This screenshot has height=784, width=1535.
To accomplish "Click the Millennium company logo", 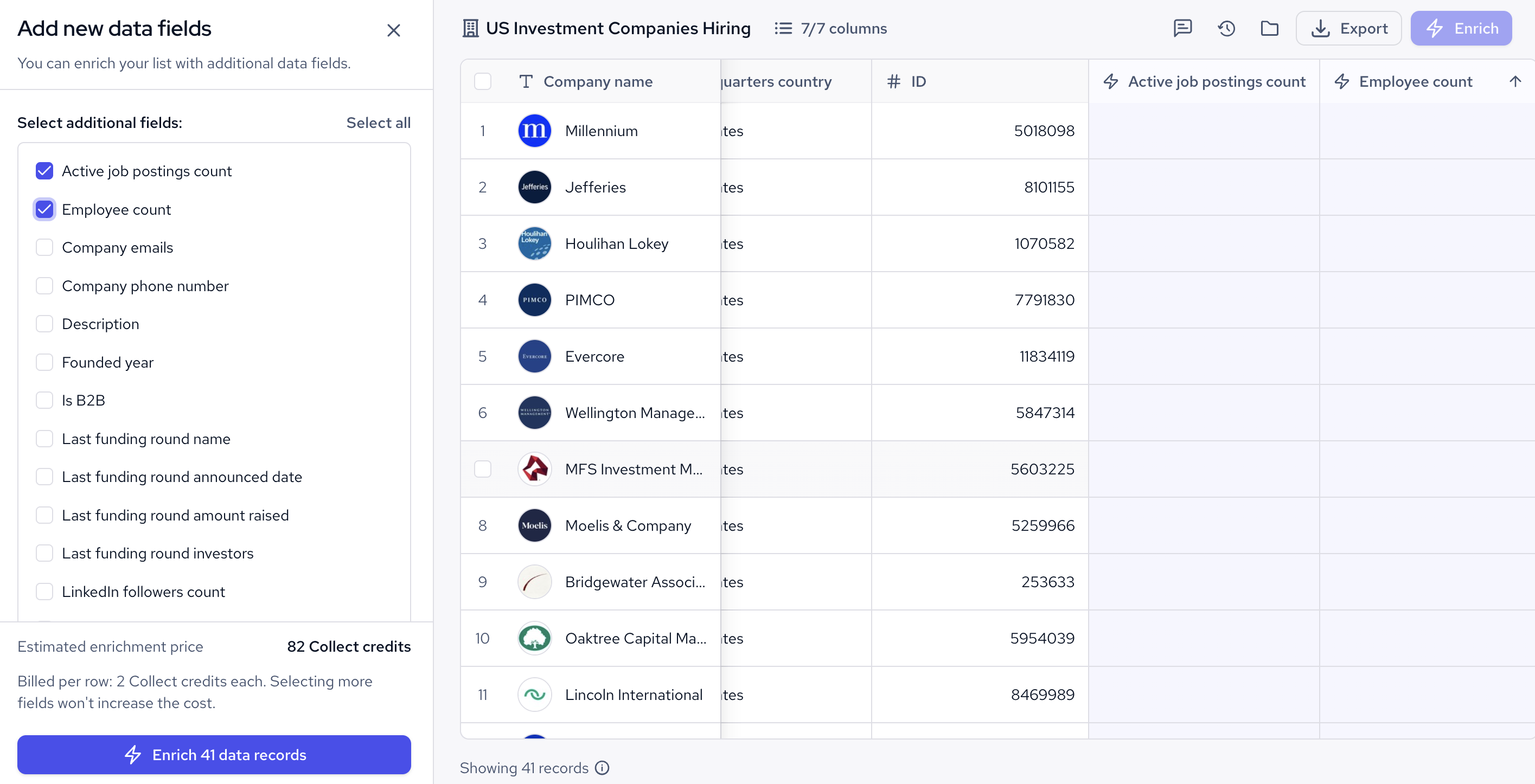I will [x=534, y=131].
